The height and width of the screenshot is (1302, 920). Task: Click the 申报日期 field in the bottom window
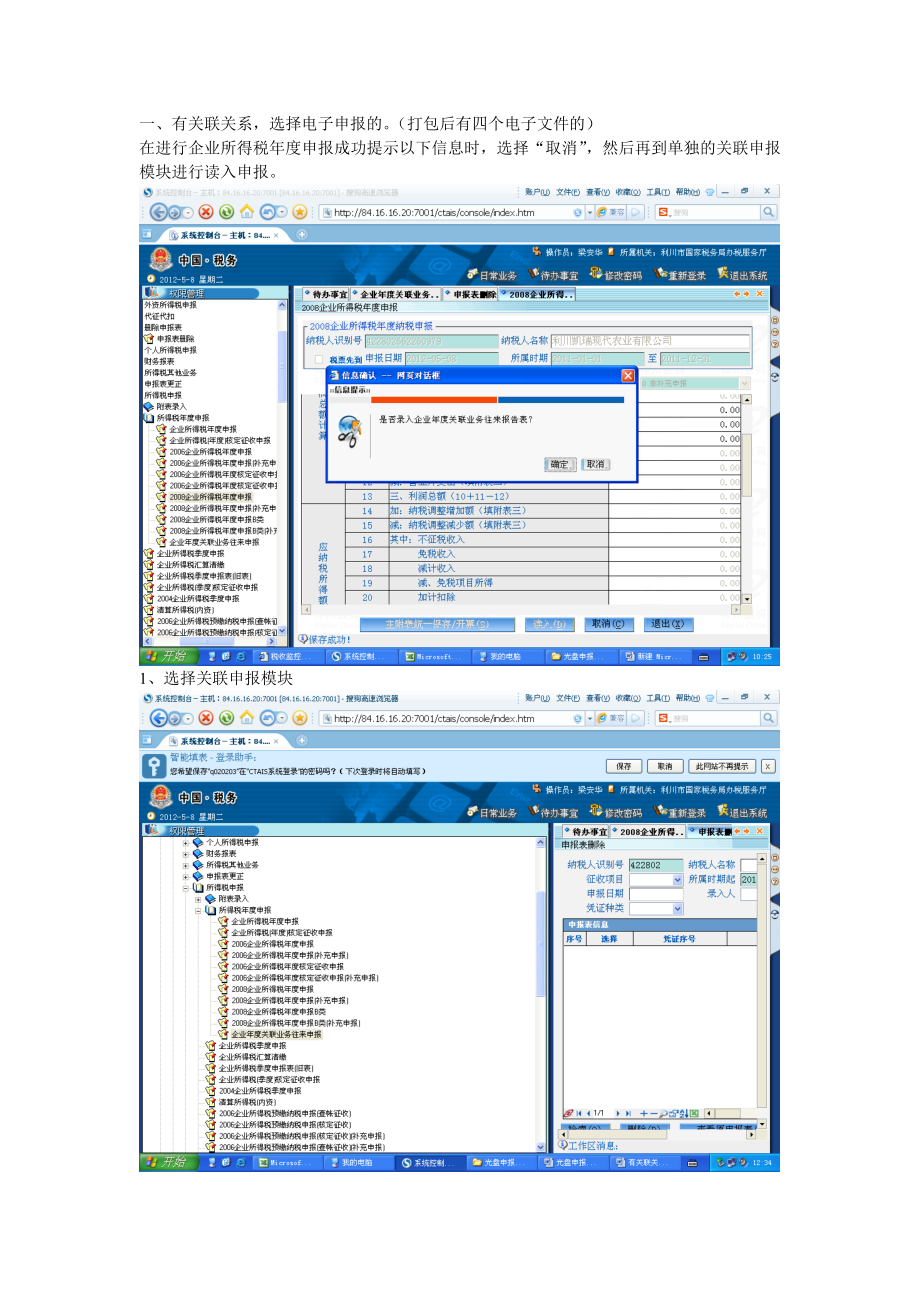click(656, 893)
